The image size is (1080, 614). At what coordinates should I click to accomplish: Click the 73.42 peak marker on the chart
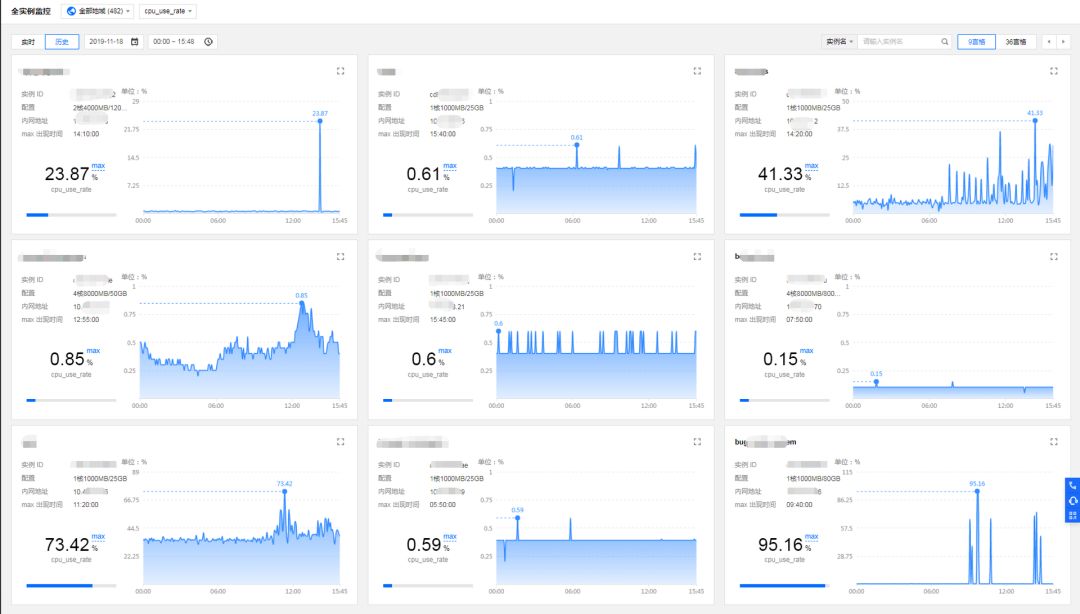(284, 491)
